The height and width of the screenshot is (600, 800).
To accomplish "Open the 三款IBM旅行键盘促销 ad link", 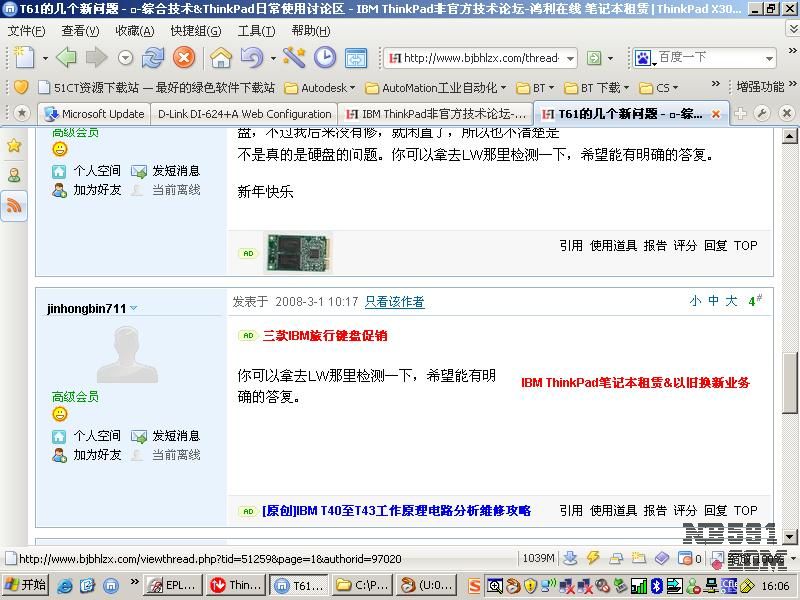I will click(325, 336).
